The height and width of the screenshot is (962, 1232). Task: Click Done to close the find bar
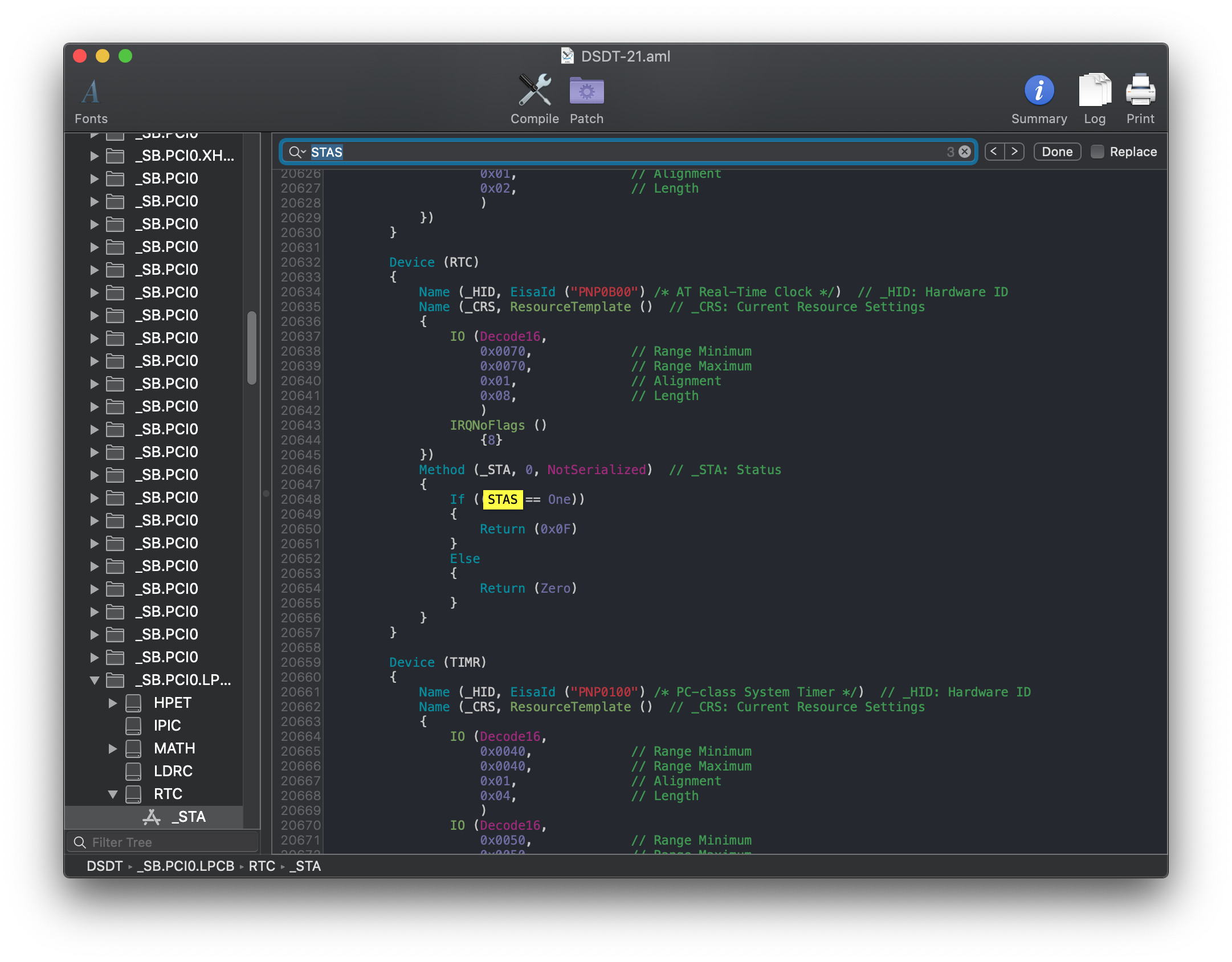tap(1056, 151)
